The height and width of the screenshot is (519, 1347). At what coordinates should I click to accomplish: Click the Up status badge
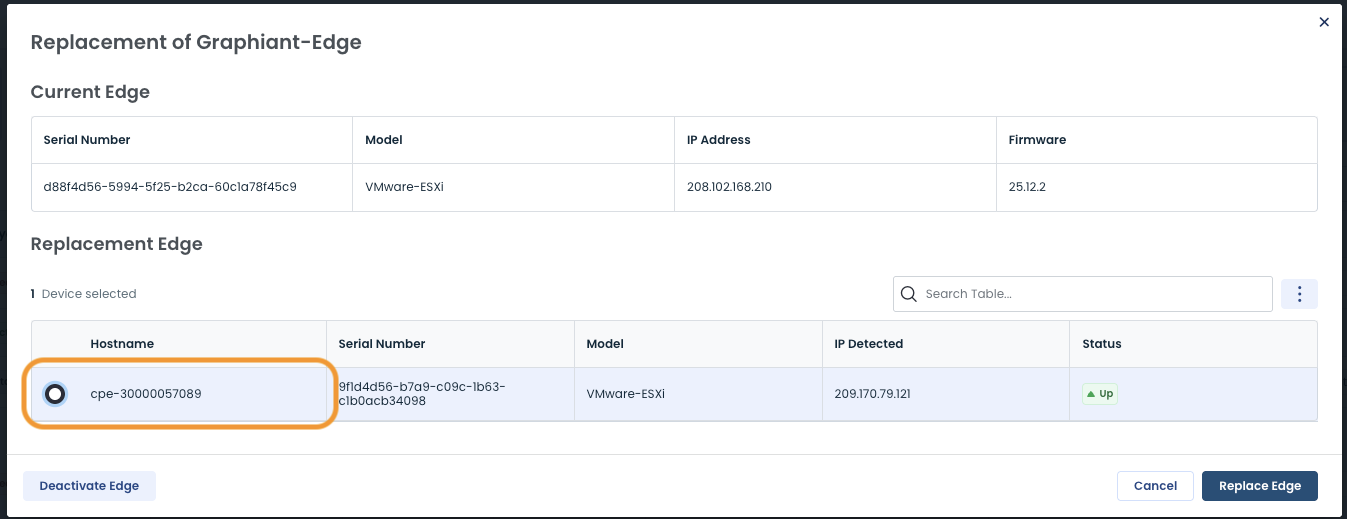1099,394
